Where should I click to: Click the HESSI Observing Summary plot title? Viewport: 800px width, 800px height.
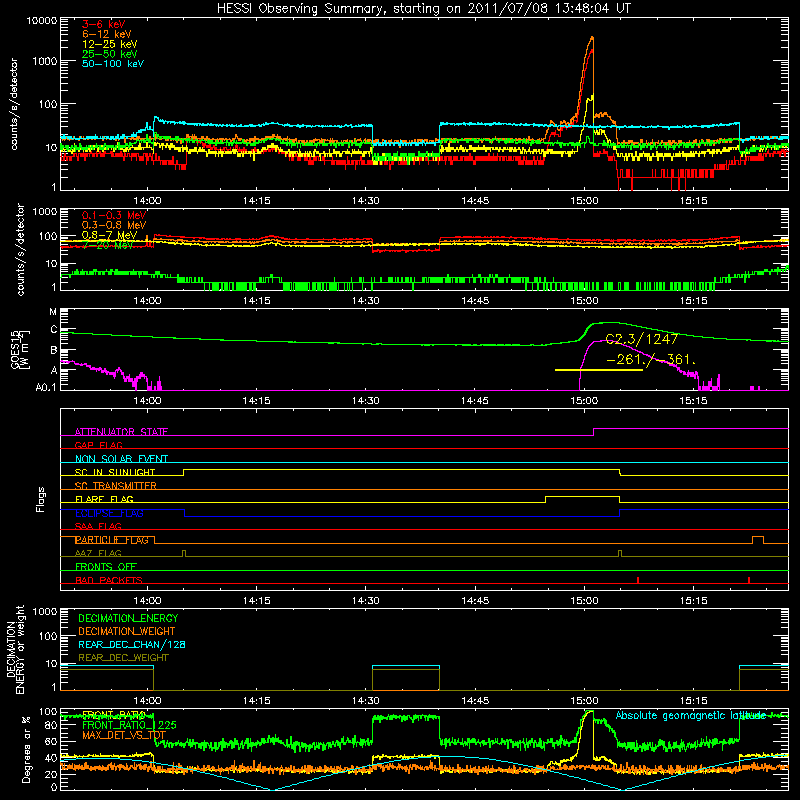click(424, 9)
